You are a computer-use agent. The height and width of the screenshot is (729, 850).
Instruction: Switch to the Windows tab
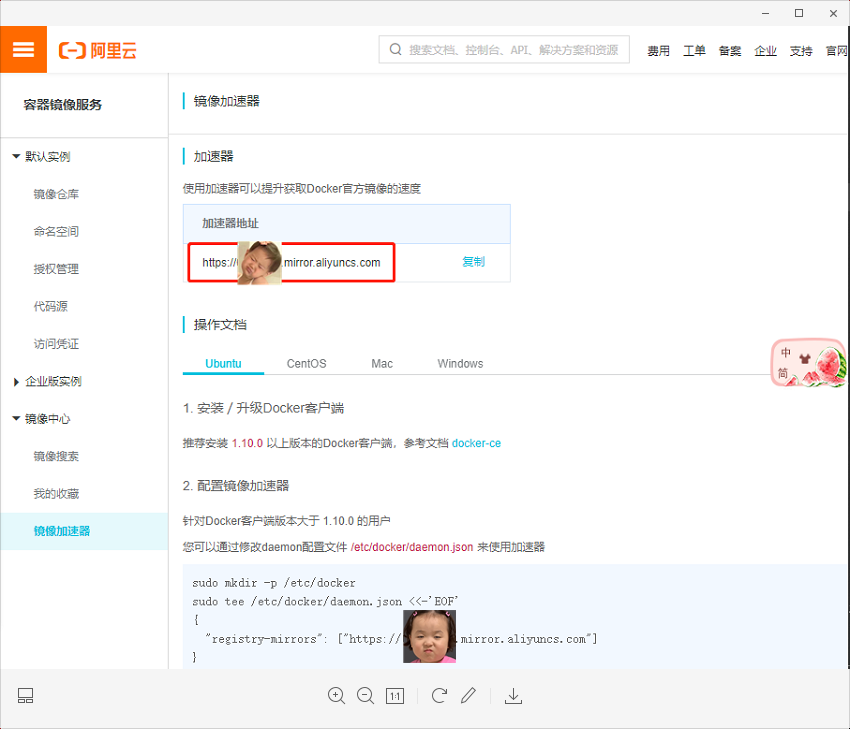[460, 363]
